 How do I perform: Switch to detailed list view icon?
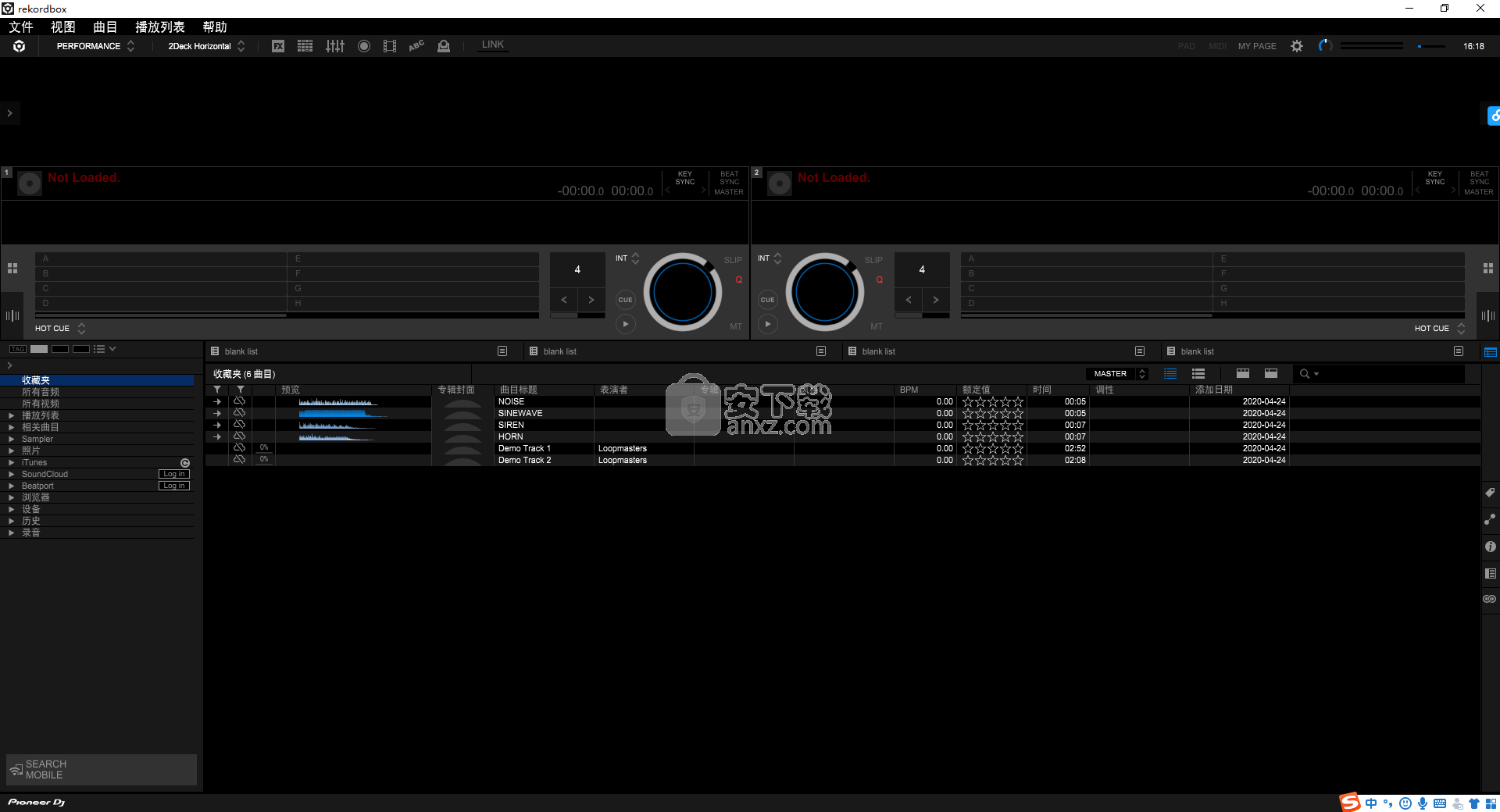[1170, 374]
